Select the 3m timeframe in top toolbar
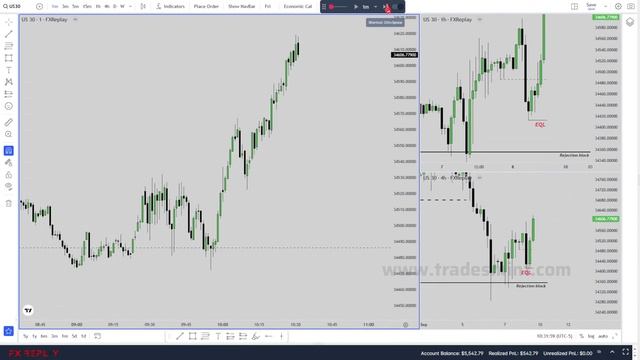This screenshot has width=640, height=360. click(65, 7)
